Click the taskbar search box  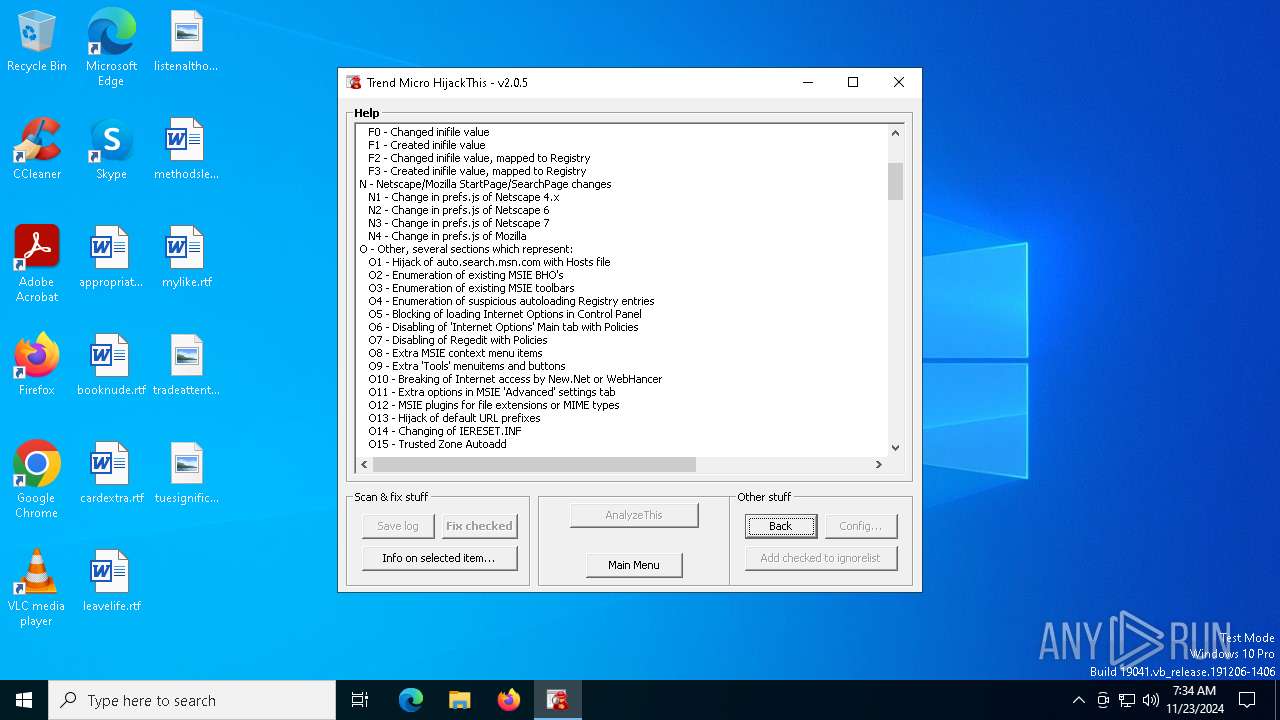click(x=192, y=700)
